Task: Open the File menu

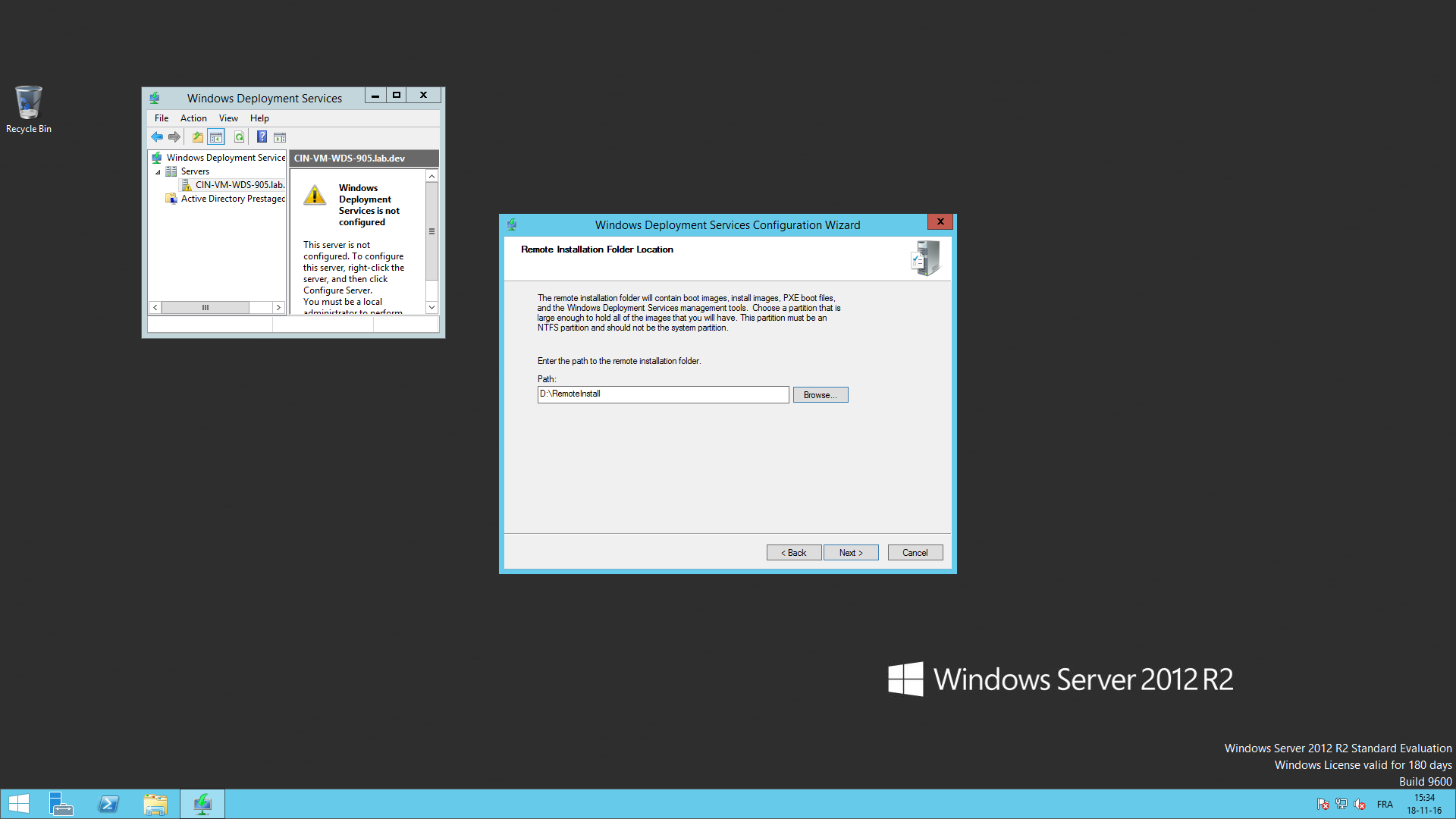Action: (x=162, y=118)
